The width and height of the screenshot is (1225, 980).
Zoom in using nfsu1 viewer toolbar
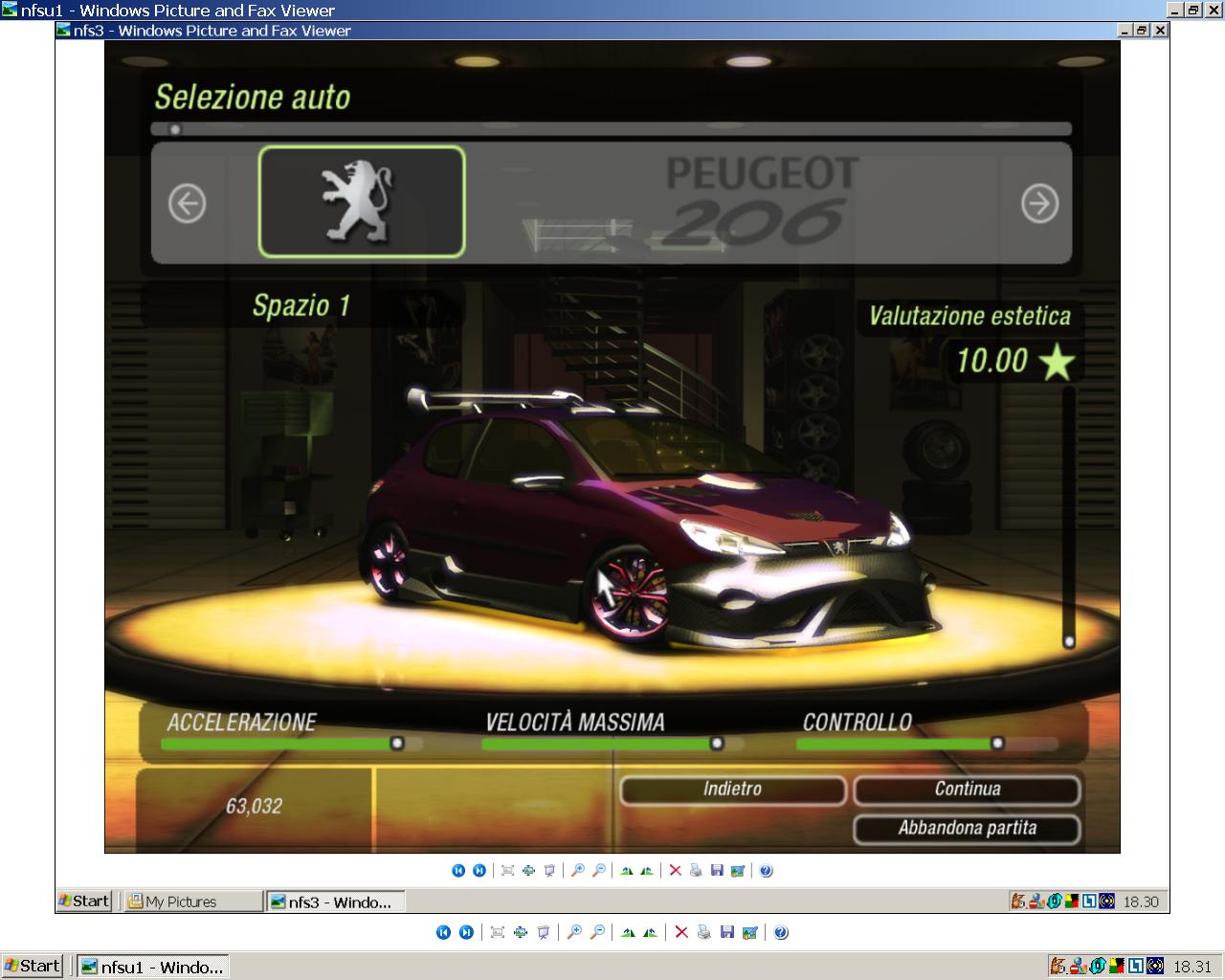click(574, 932)
